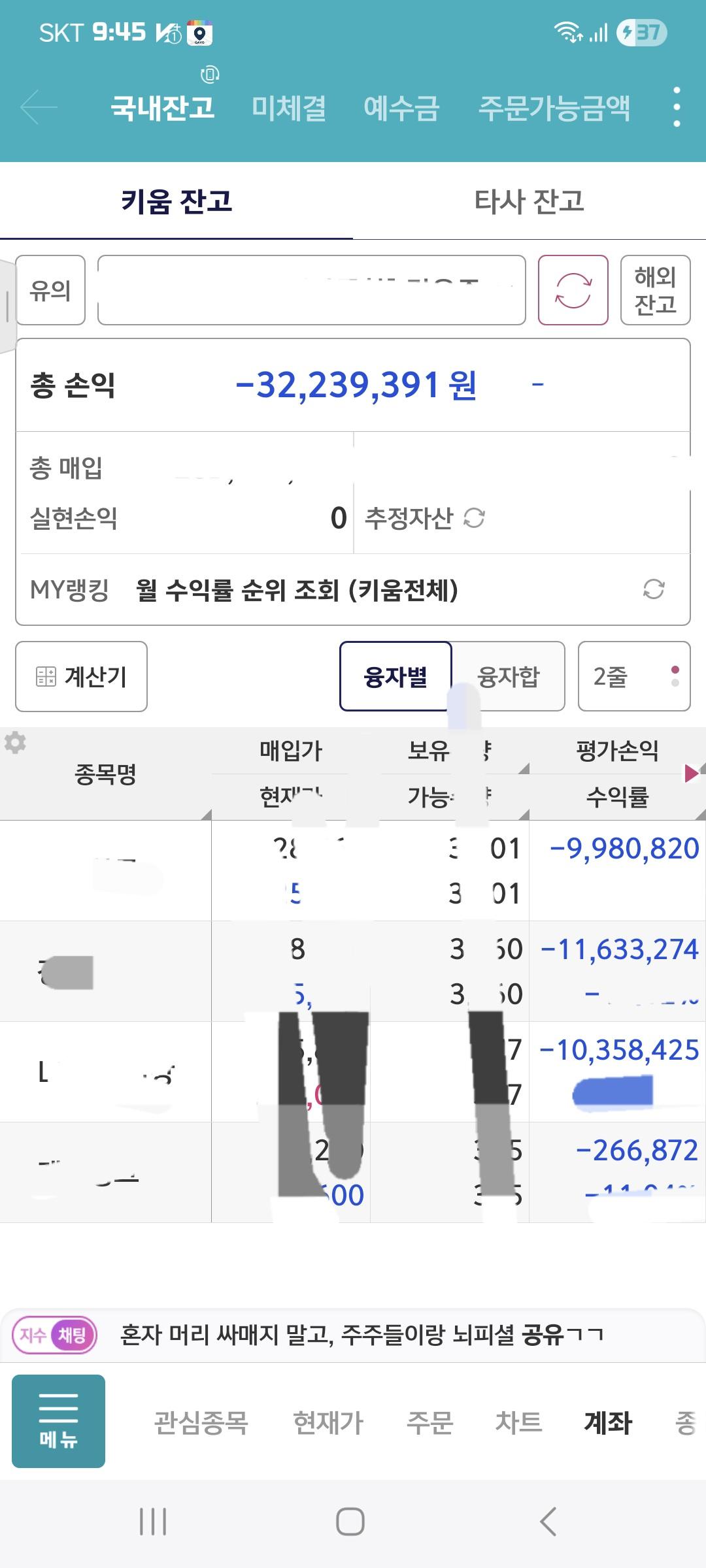Open table settings gear icon

coord(15,742)
